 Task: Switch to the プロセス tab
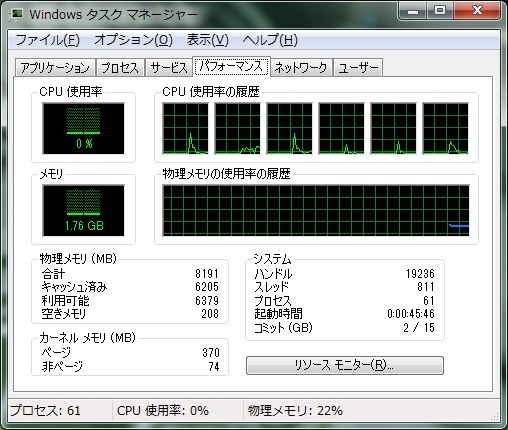coord(120,68)
